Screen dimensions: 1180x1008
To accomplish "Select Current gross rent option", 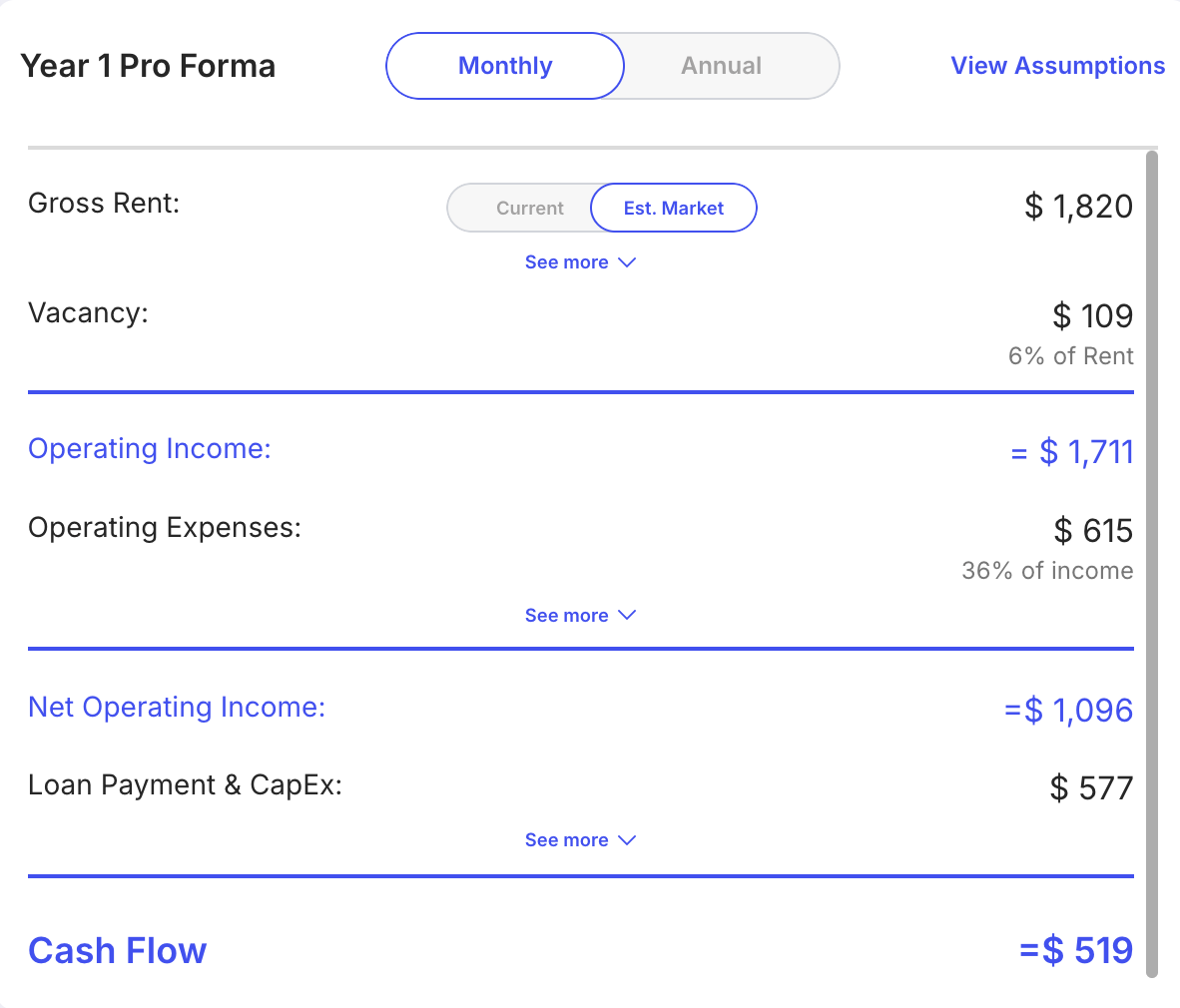I will (529, 209).
